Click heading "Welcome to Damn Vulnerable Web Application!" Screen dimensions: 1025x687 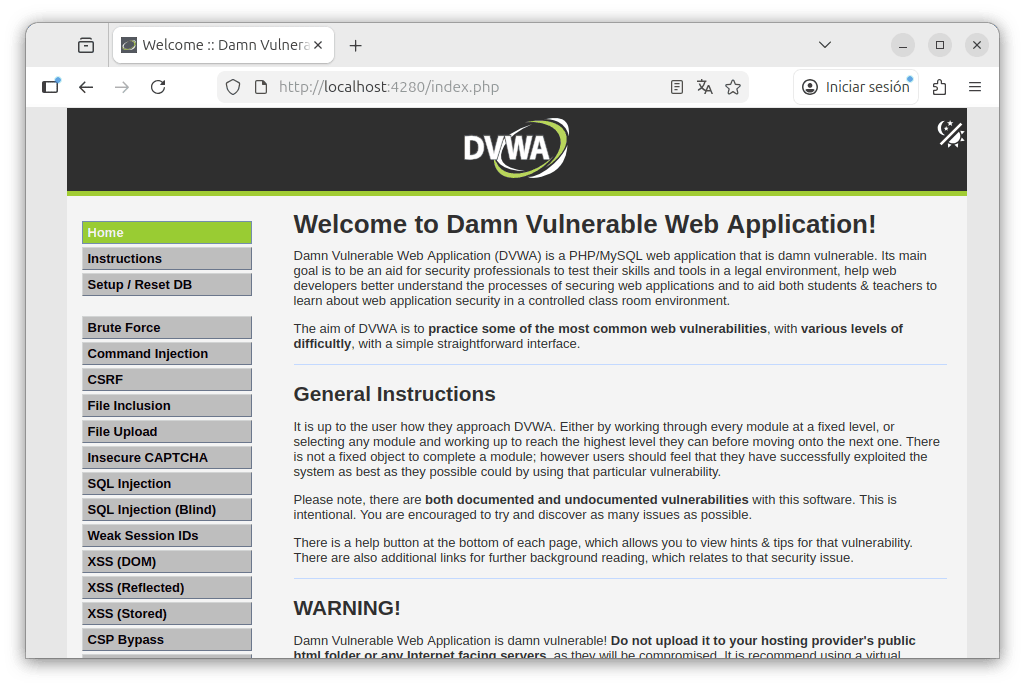point(584,224)
